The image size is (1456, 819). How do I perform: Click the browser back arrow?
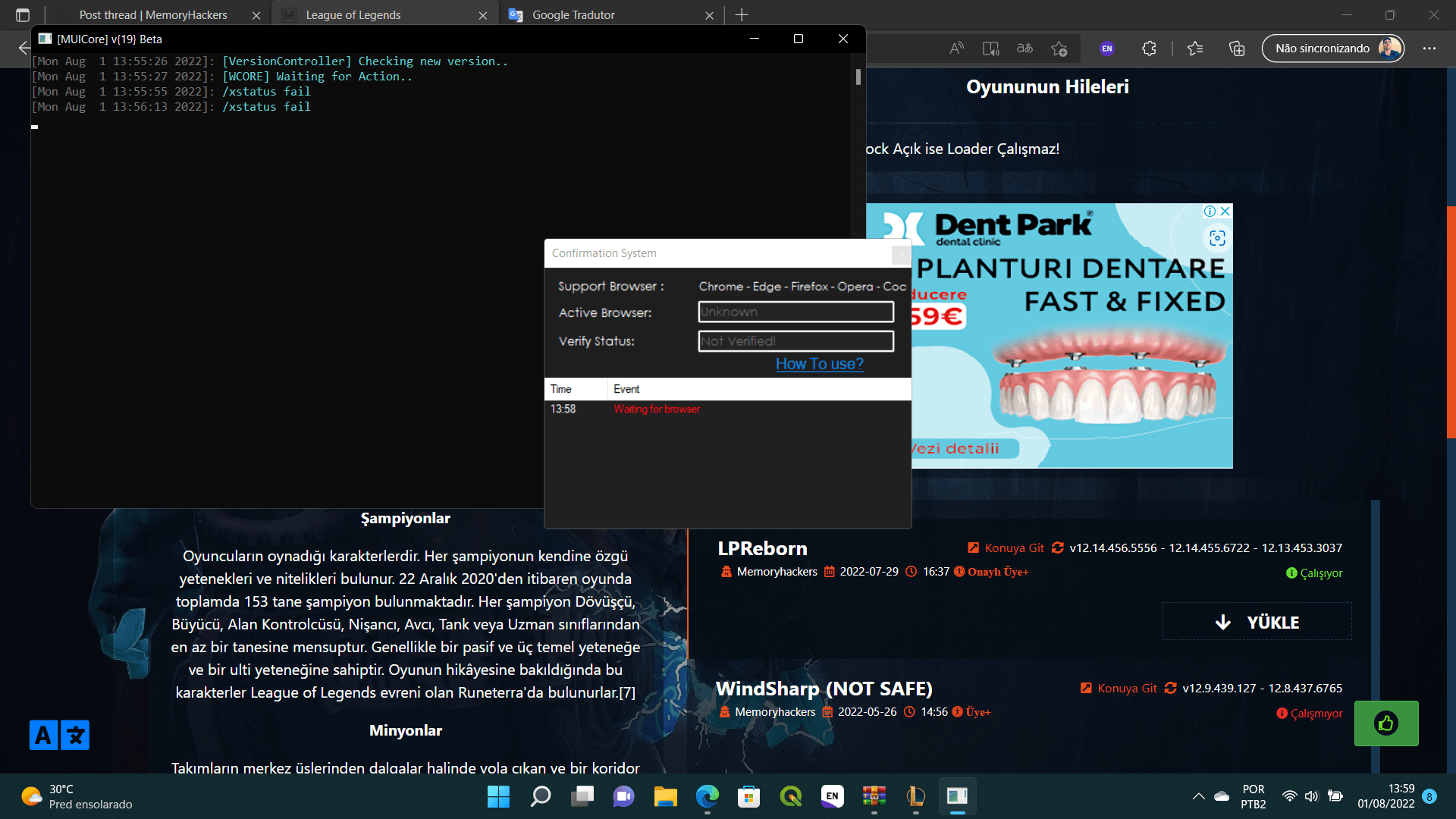24,49
